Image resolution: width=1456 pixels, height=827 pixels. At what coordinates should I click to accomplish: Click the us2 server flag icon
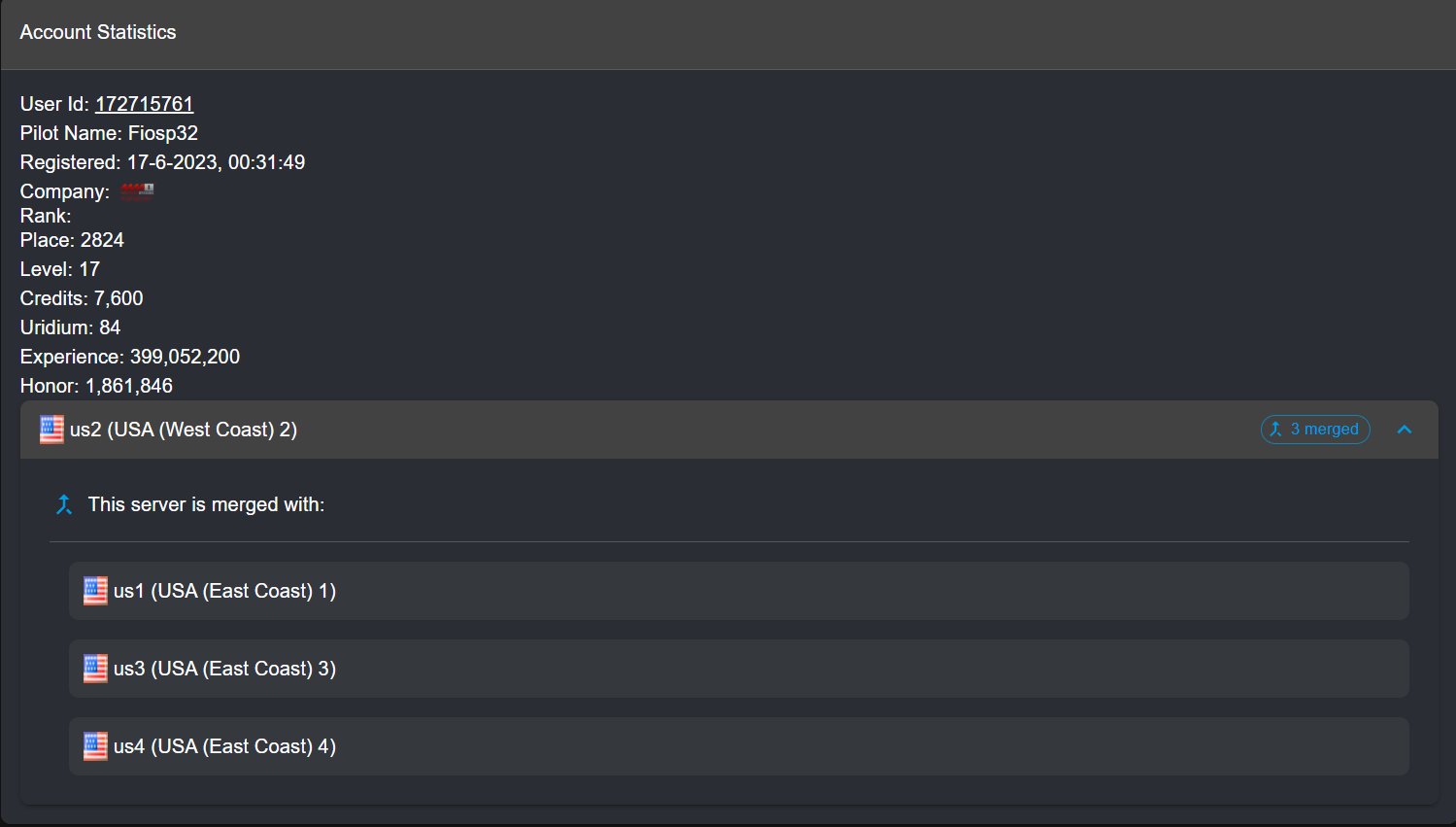(x=51, y=430)
